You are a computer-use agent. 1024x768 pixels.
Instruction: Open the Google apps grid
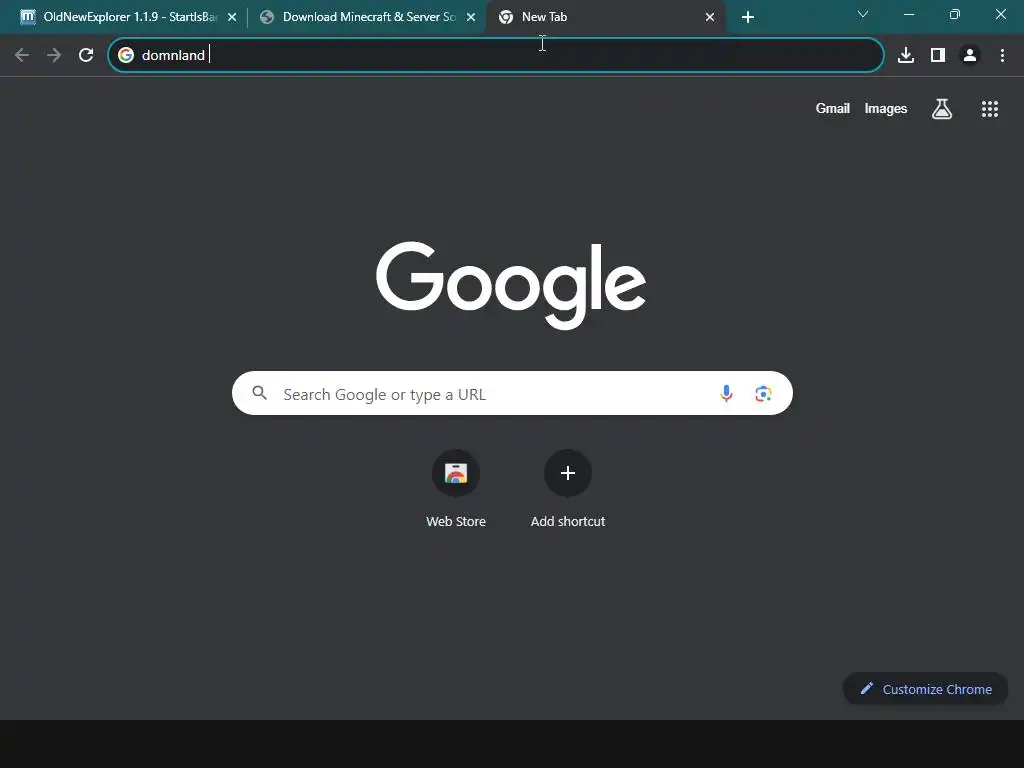(990, 109)
